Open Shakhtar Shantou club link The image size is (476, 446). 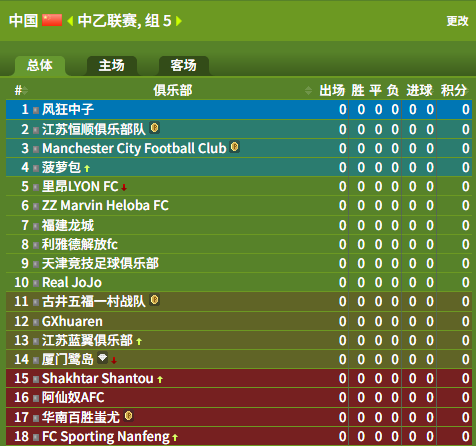tap(98, 379)
